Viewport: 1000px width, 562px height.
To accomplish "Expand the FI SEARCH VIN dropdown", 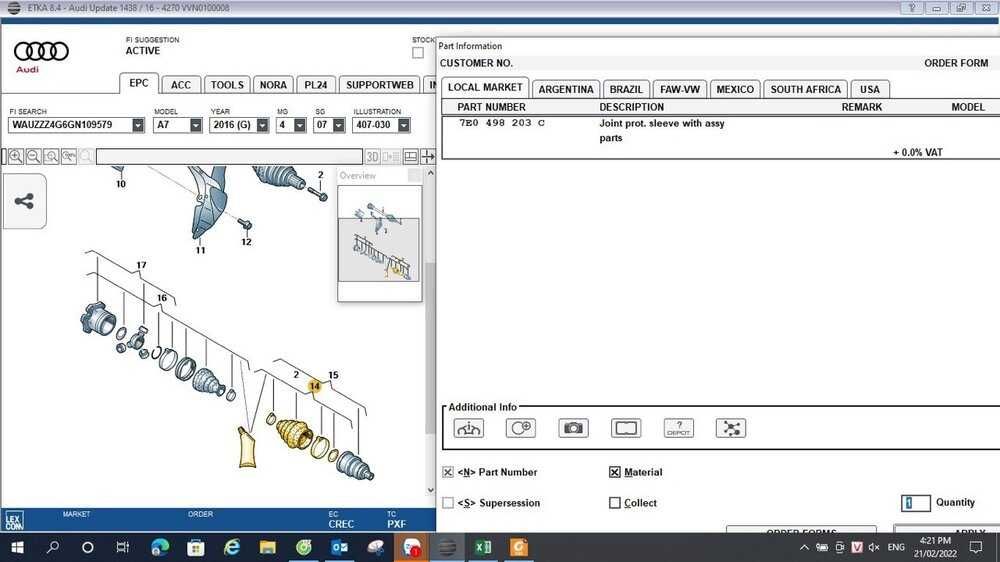I will tap(138, 125).
